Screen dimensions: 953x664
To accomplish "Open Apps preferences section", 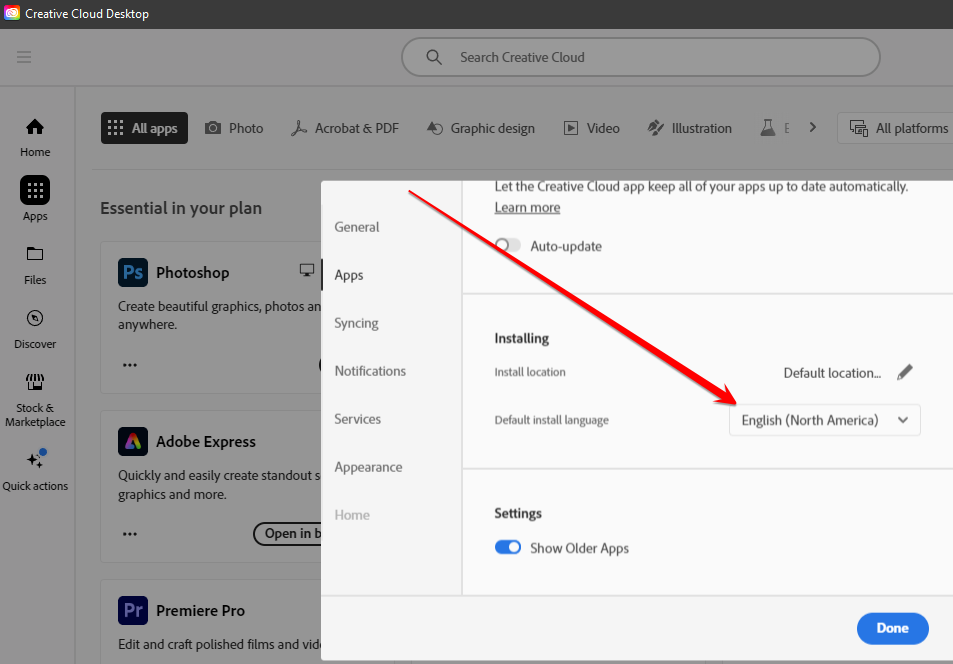I will coord(349,275).
